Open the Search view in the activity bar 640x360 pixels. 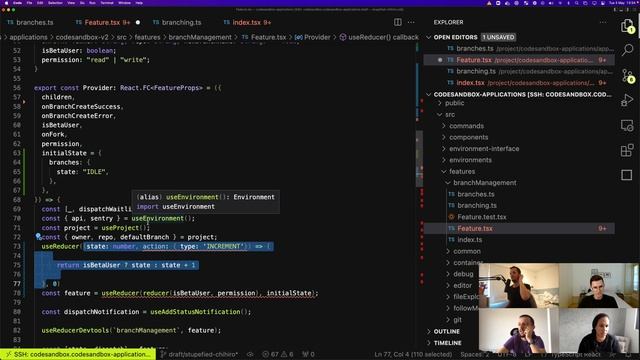pyautogui.click(x=627, y=50)
